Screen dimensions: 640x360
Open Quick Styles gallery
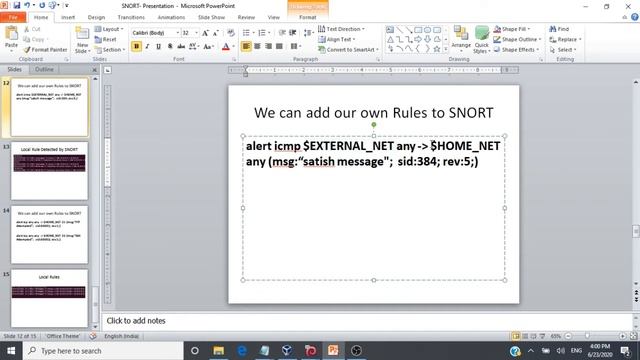pos(482,39)
